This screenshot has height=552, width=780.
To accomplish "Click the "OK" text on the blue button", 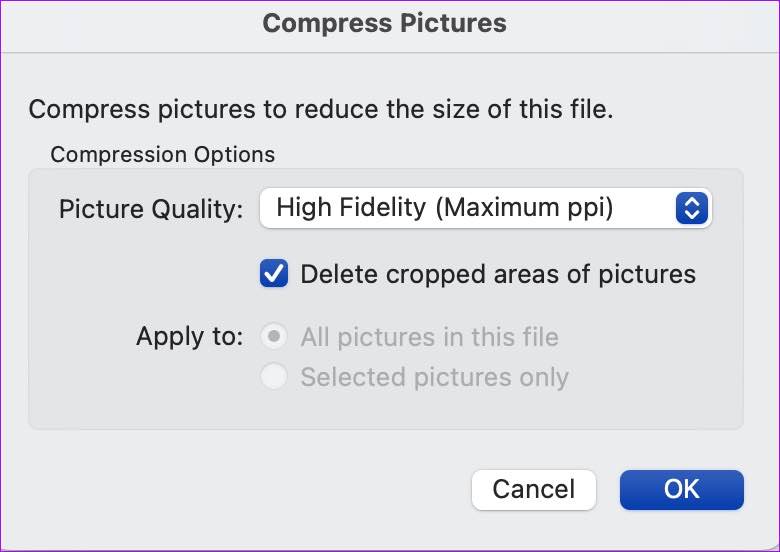I will click(682, 489).
